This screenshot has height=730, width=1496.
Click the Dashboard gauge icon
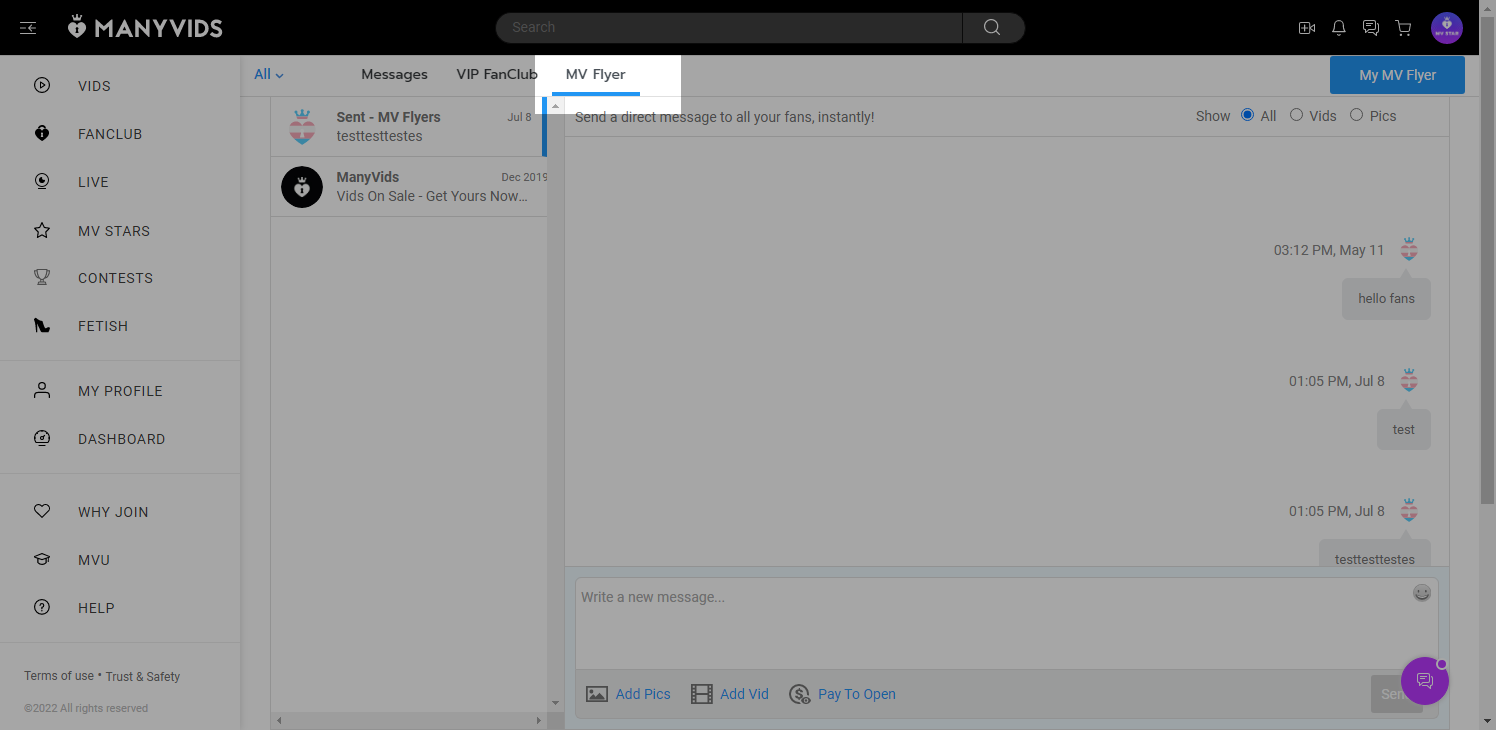pos(42,439)
